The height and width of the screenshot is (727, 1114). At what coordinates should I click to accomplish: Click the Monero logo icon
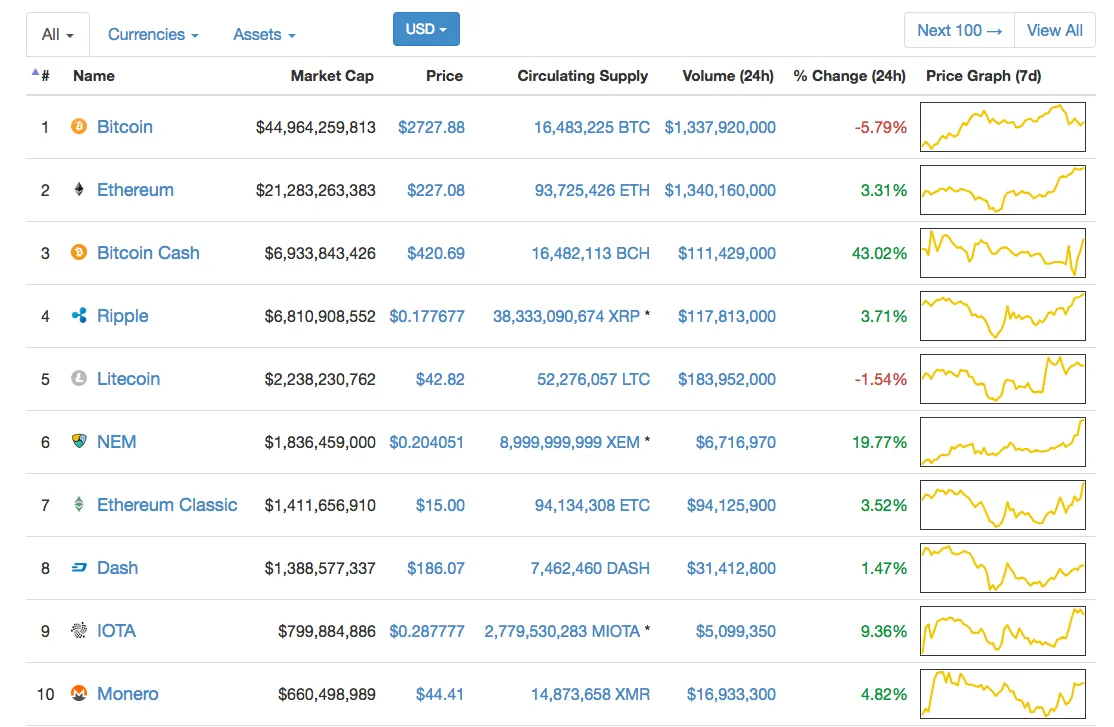(x=79, y=693)
